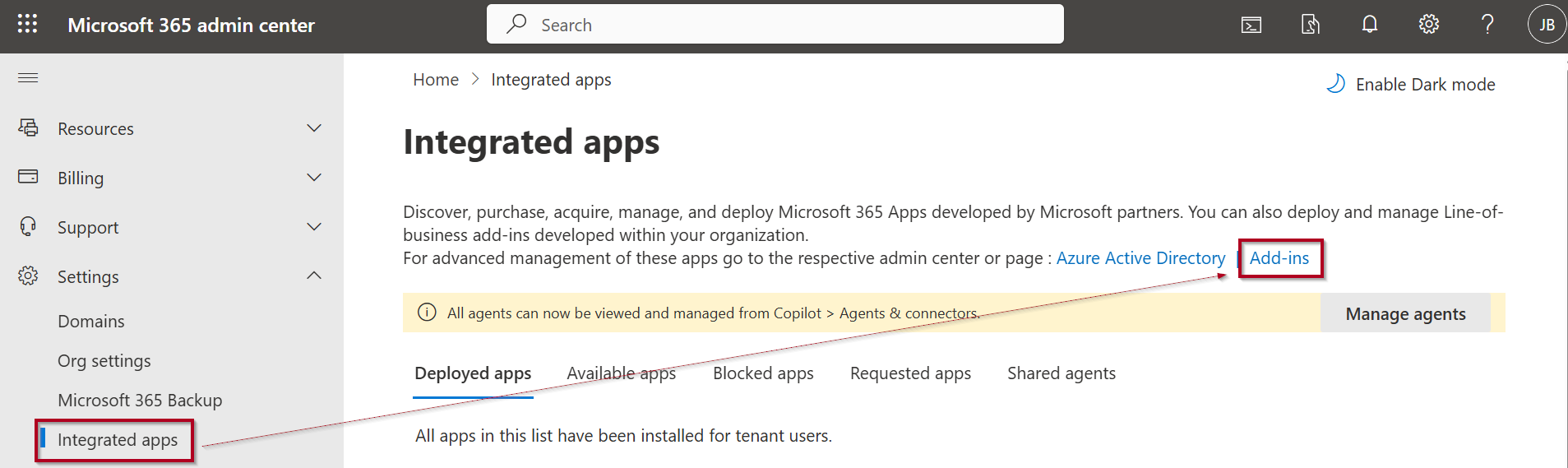
Task: Select Integrated apps in sidebar
Action: point(118,440)
